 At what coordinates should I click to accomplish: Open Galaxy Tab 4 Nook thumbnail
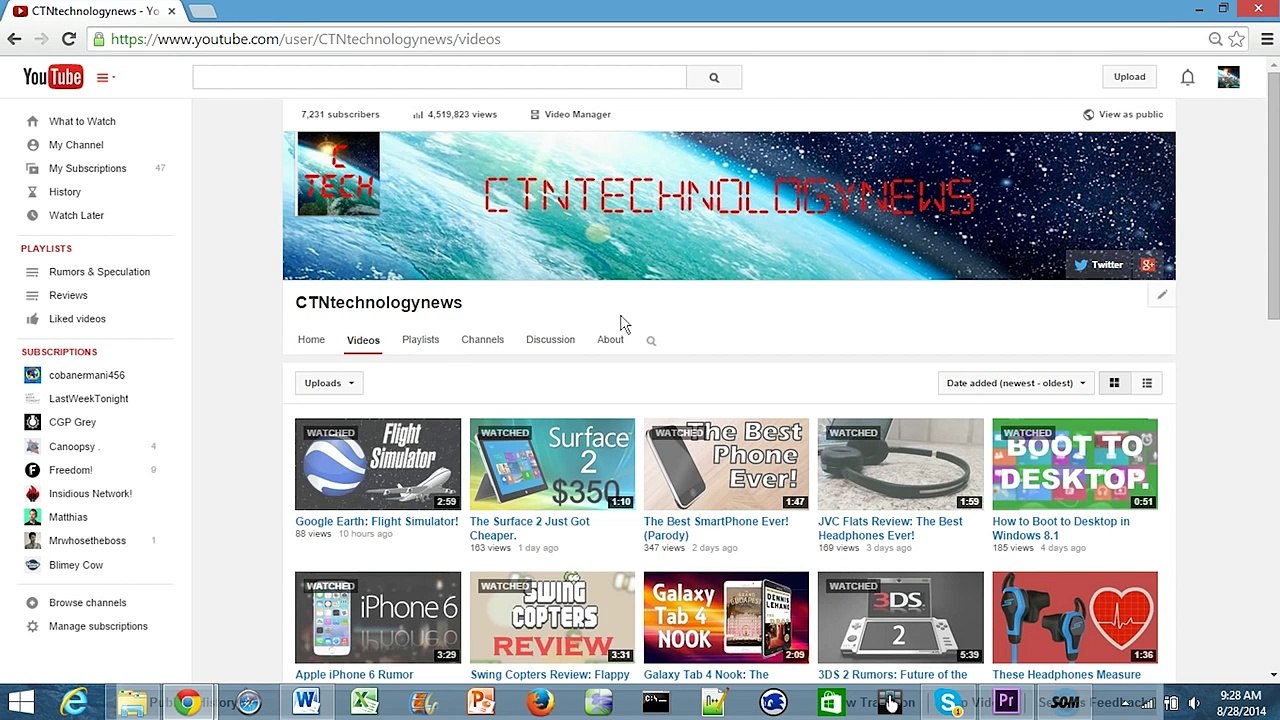[726, 617]
